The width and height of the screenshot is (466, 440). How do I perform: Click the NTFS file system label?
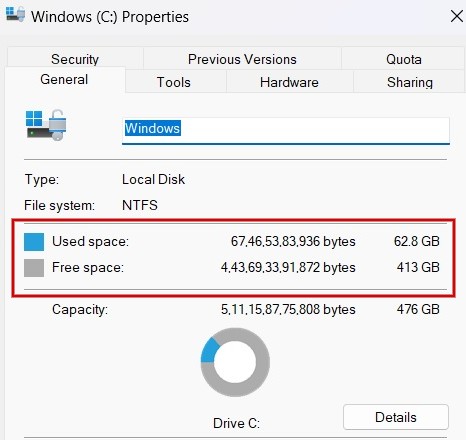tap(140, 205)
